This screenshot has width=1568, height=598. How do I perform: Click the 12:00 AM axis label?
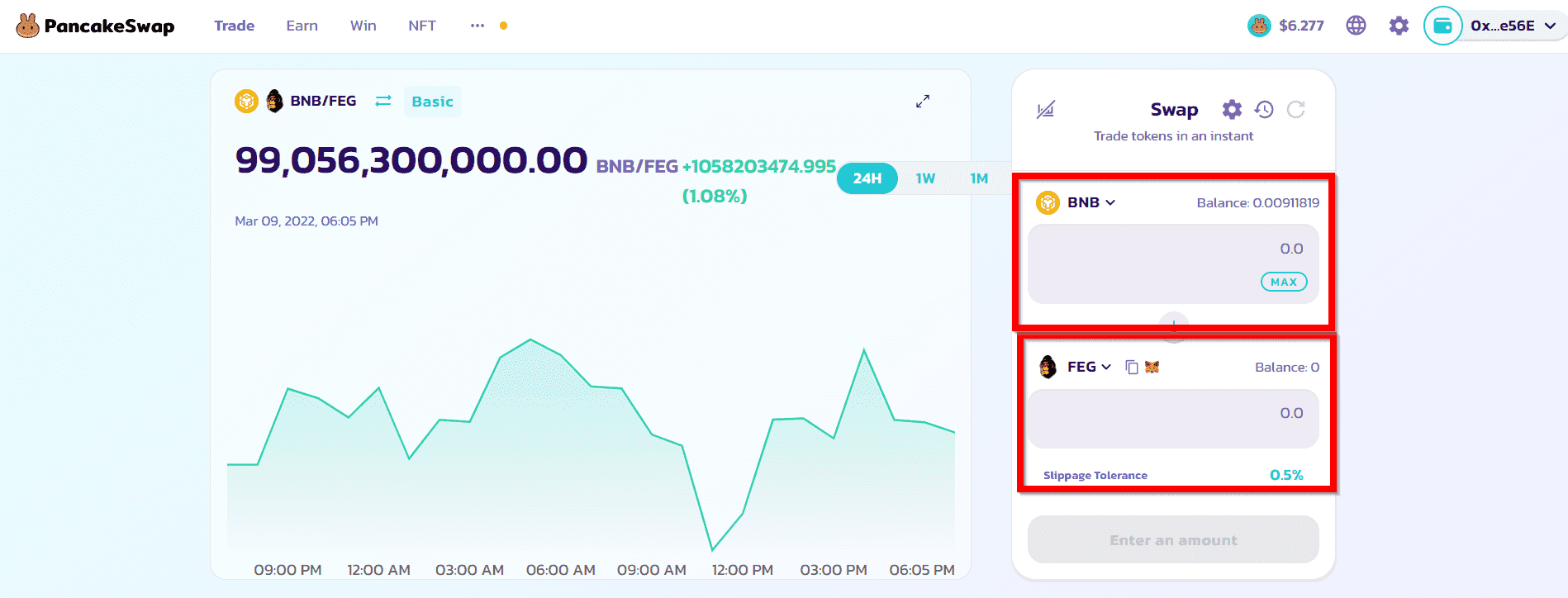[x=378, y=570]
